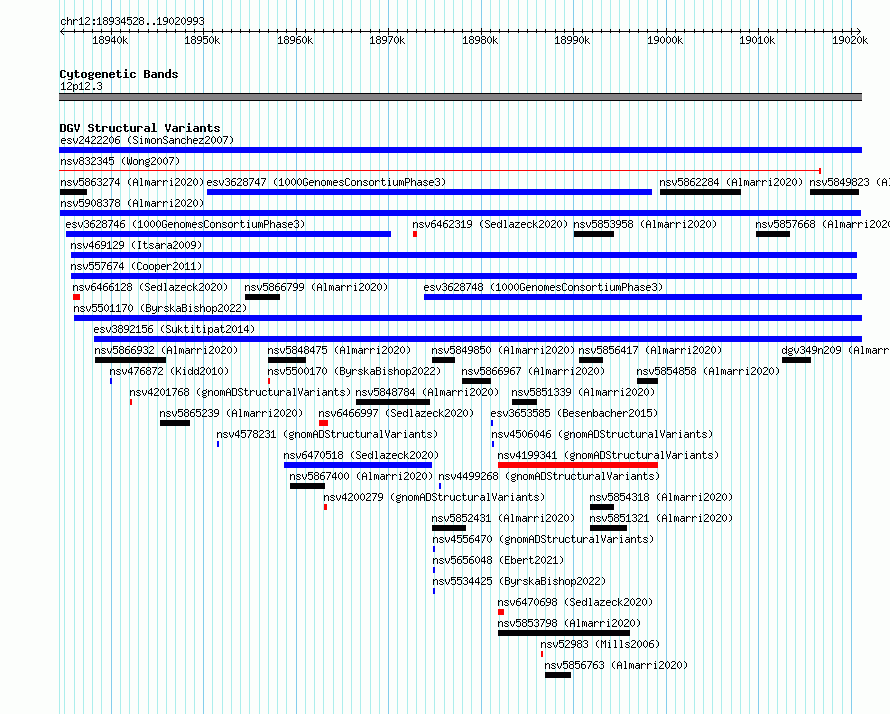The height and width of the screenshot is (714, 890).
Task: Click the nsv6462319 (Sedlazeck2020) red marker
Action: coord(415,234)
